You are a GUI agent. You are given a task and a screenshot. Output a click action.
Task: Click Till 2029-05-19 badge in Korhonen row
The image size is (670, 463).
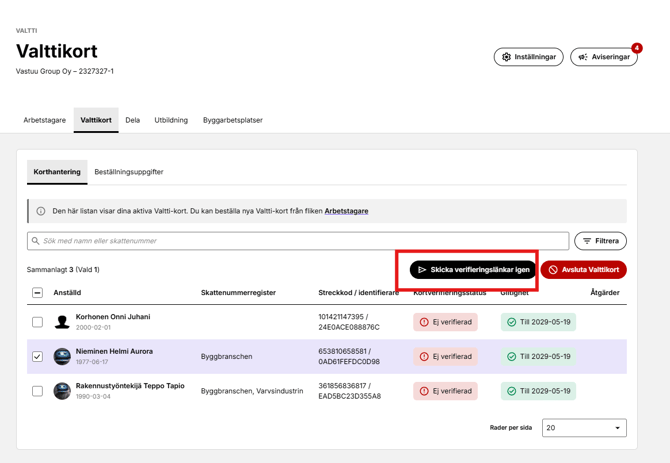538,322
